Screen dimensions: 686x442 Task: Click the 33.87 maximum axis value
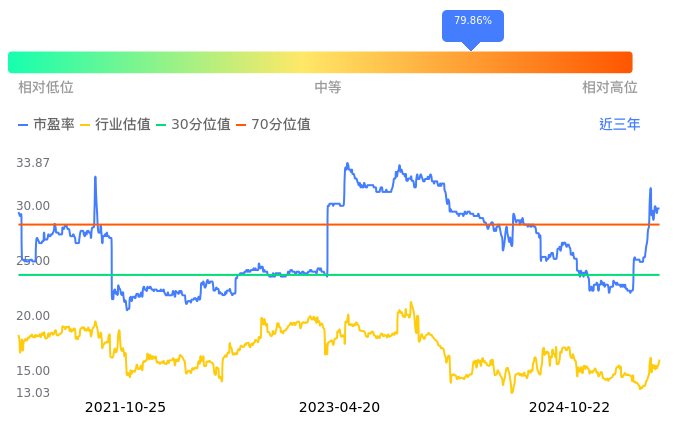pyautogui.click(x=33, y=163)
